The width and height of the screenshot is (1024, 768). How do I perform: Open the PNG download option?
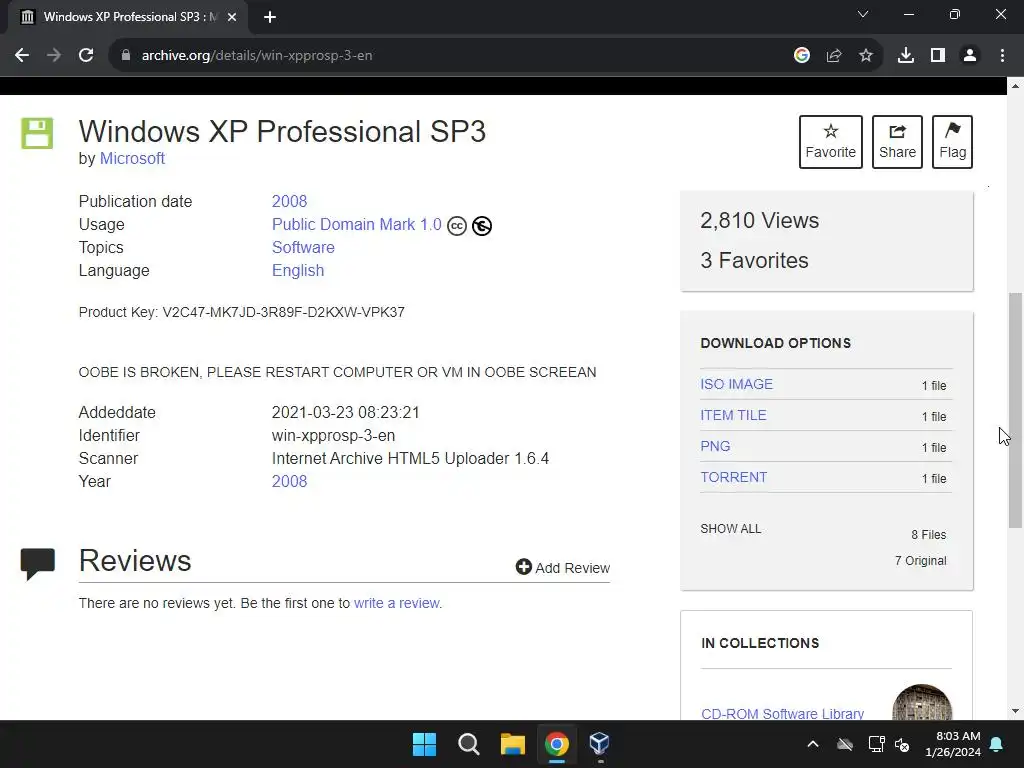[715, 446]
